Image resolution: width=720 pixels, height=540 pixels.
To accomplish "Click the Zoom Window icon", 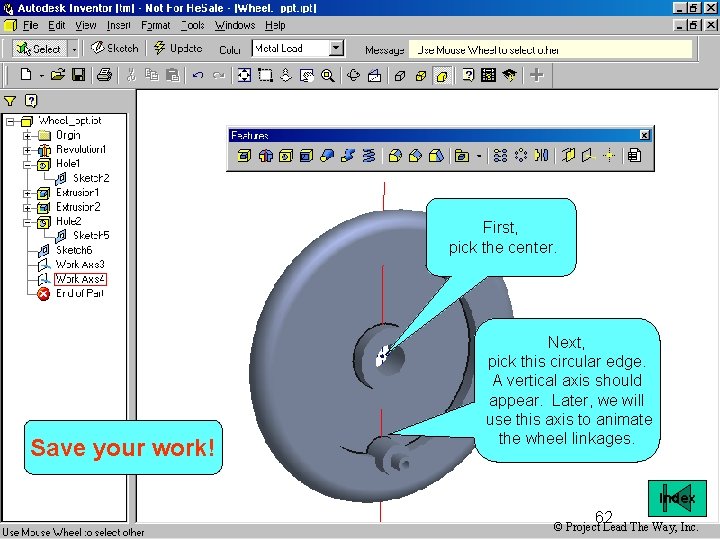I will (265, 75).
